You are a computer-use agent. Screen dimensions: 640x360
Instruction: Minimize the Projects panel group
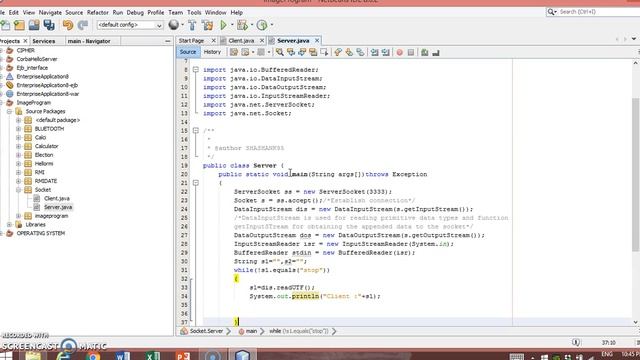click(168, 41)
